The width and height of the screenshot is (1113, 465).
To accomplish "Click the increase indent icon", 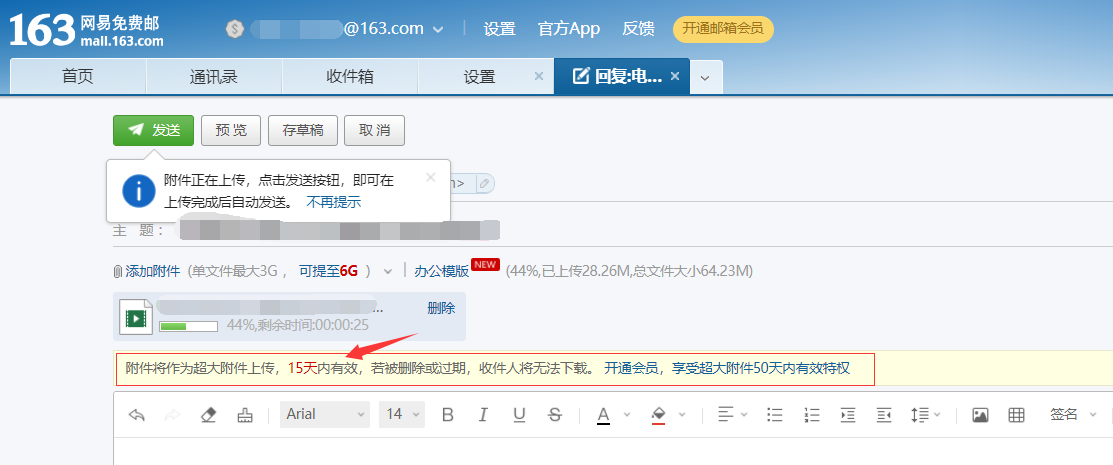I will [848, 415].
